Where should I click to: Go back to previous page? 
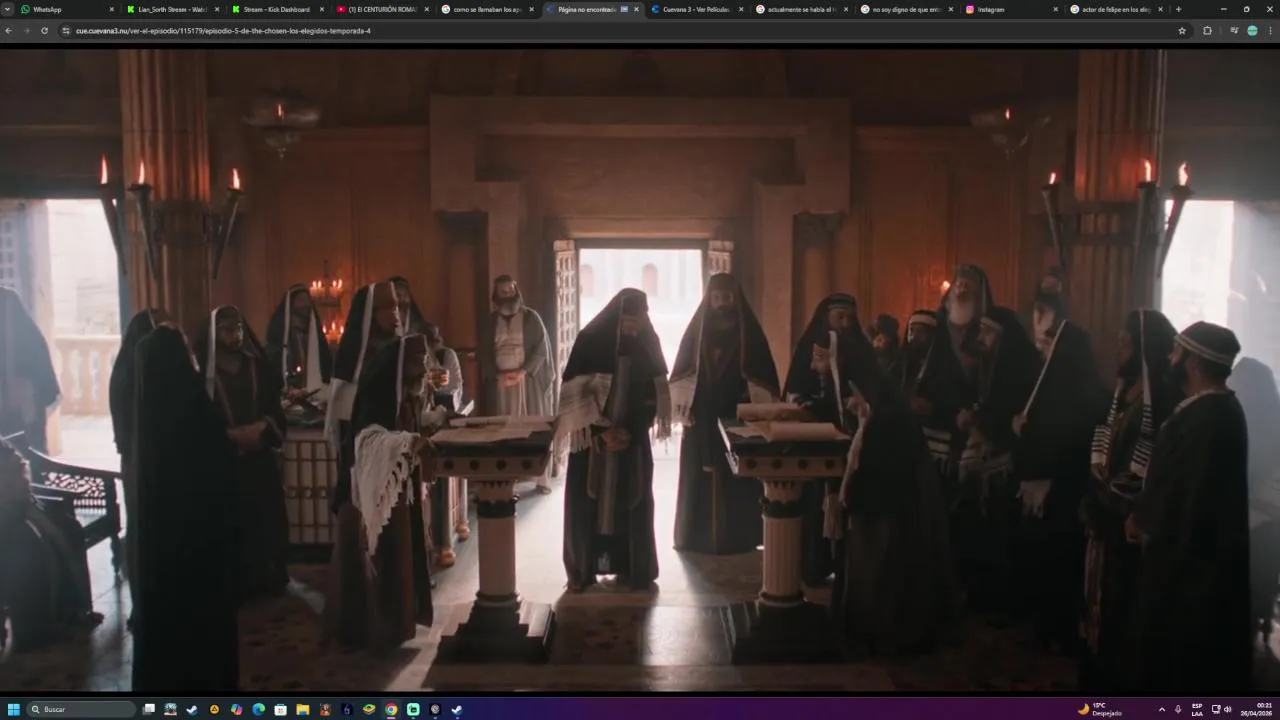[x=9, y=31]
